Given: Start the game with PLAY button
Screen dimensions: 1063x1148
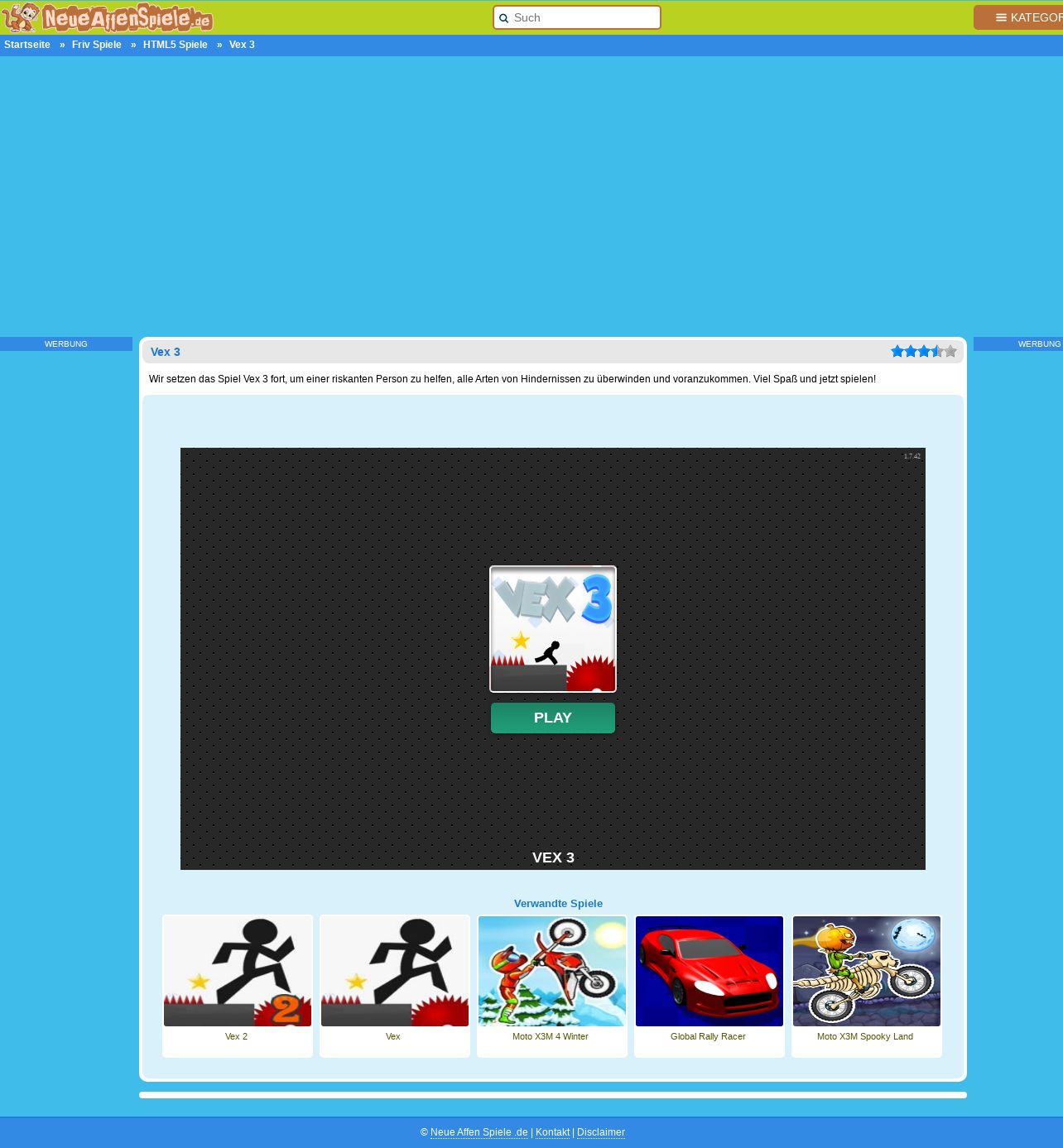Looking at the screenshot, I should click(553, 718).
